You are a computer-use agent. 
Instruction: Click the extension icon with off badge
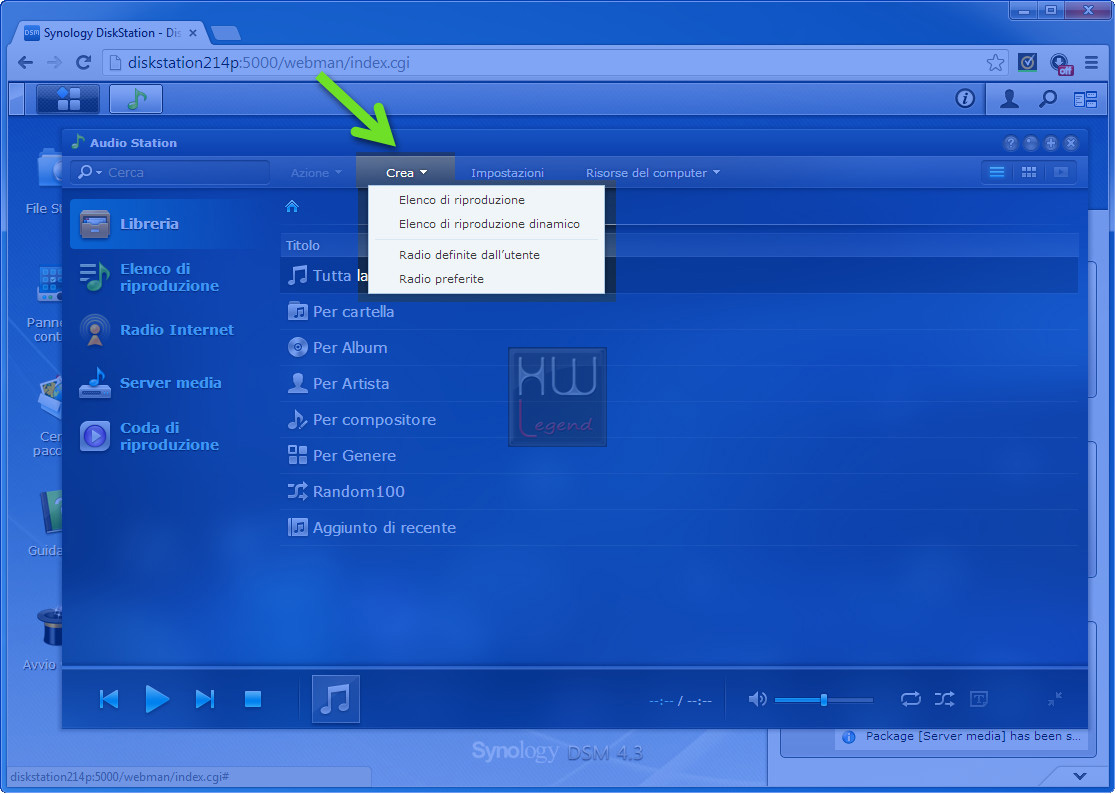click(1060, 64)
